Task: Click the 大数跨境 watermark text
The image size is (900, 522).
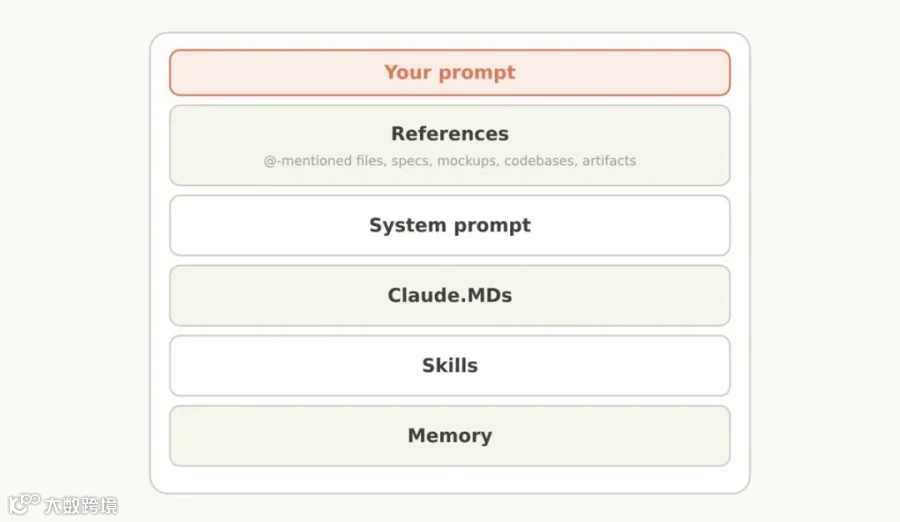Action: click(81, 505)
